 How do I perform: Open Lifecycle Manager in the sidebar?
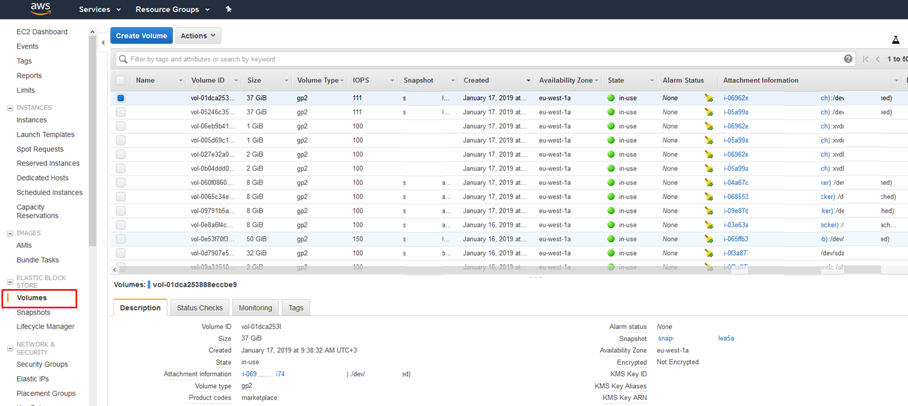(46, 327)
